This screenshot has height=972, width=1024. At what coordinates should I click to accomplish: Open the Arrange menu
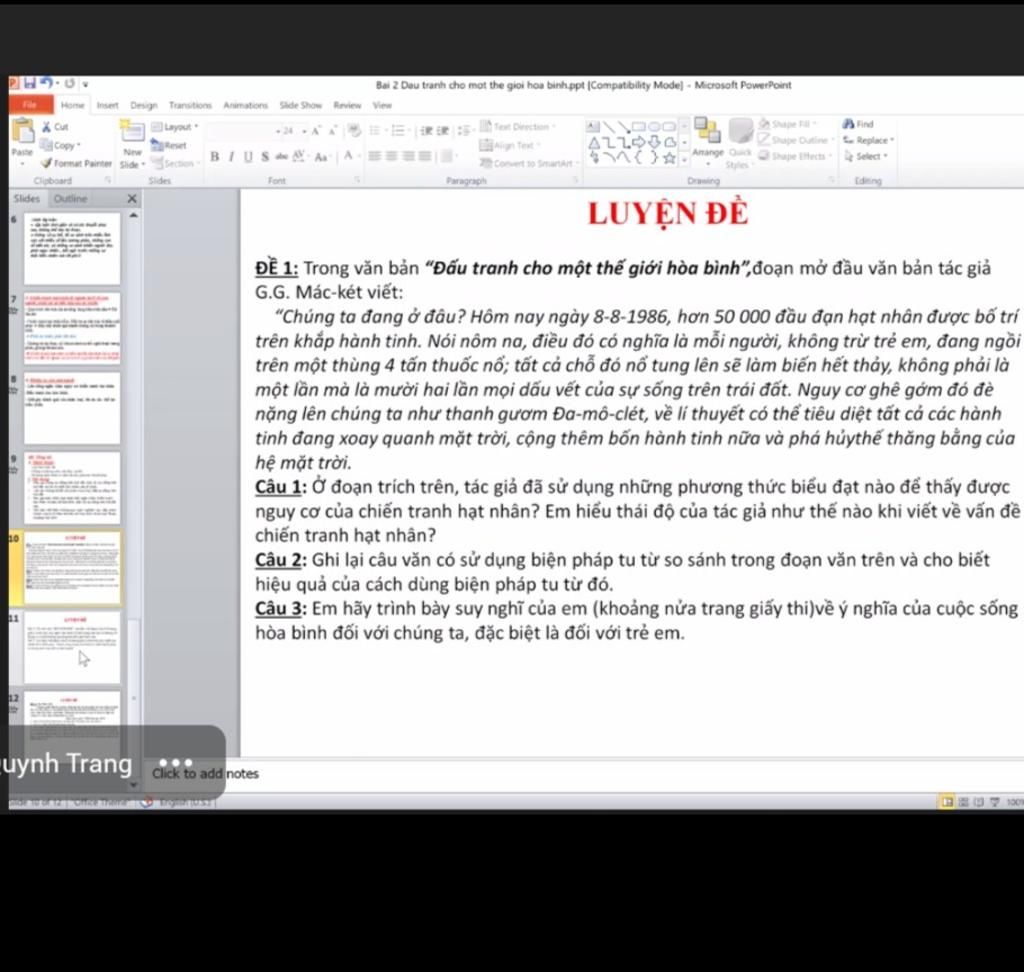707,140
